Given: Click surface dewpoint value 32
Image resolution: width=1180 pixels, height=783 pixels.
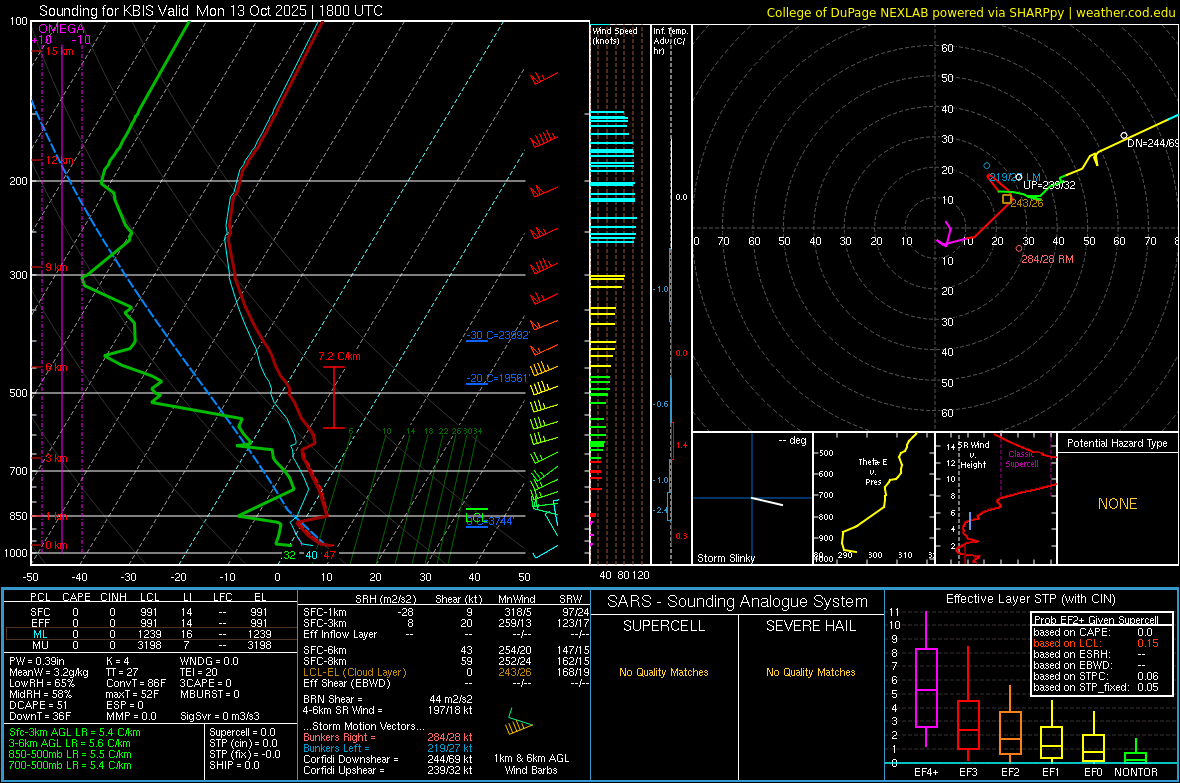Looking at the screenshot, I should click(x=289, y=555).
